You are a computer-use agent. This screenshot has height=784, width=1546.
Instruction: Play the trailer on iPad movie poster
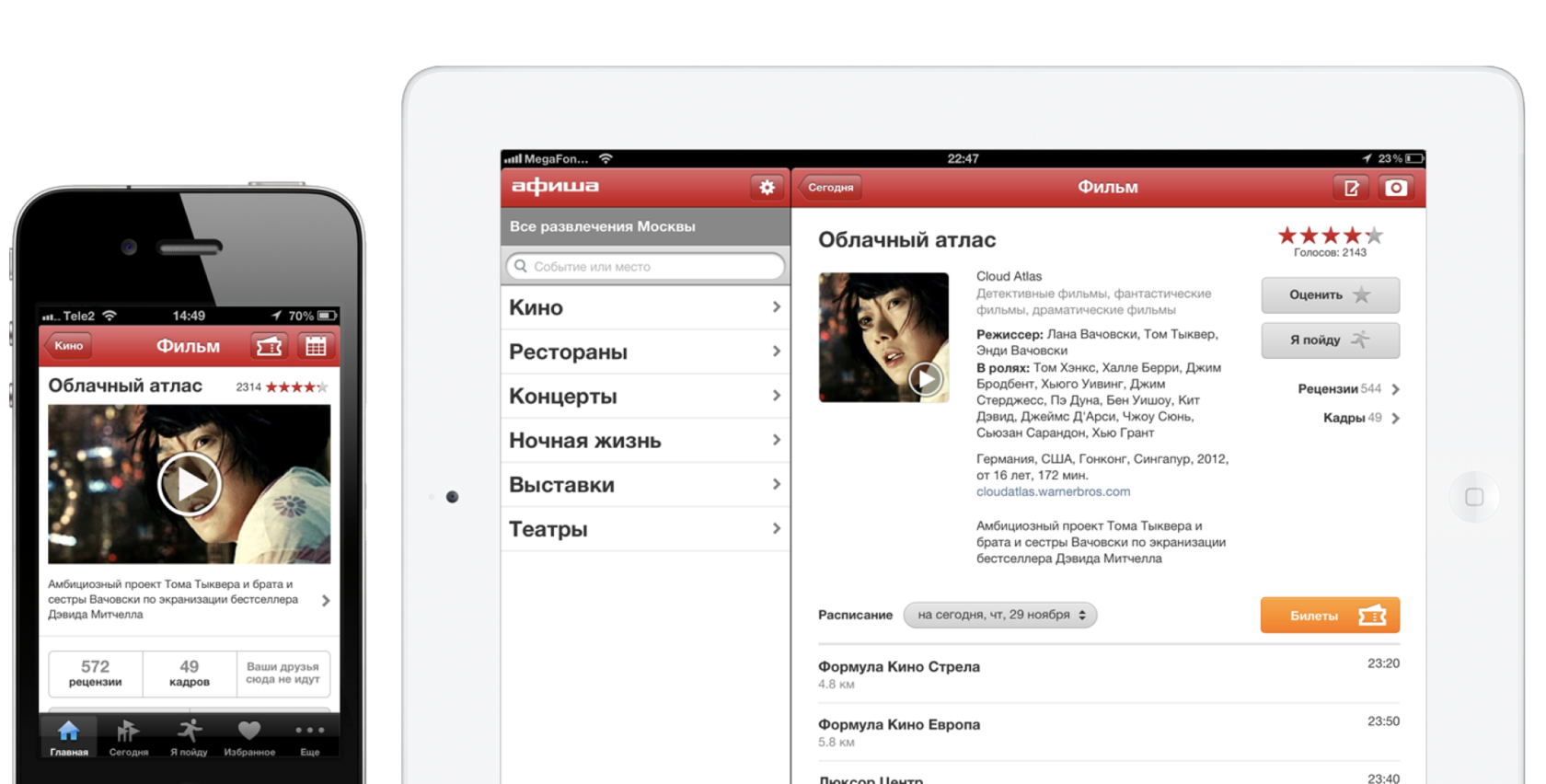point(925,378)
